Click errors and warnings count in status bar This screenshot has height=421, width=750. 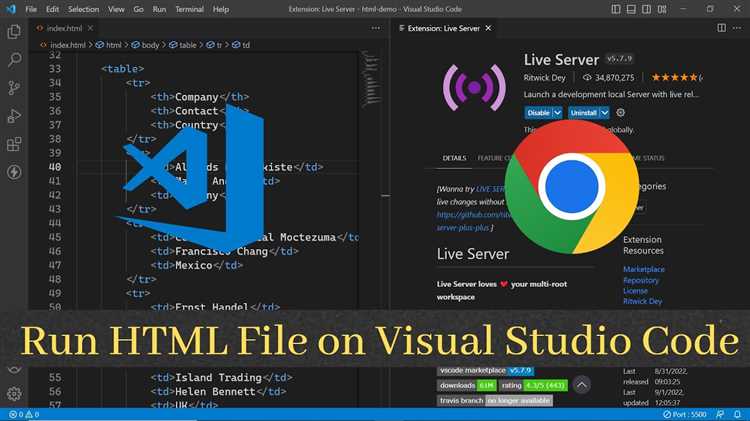coord(24,414)
